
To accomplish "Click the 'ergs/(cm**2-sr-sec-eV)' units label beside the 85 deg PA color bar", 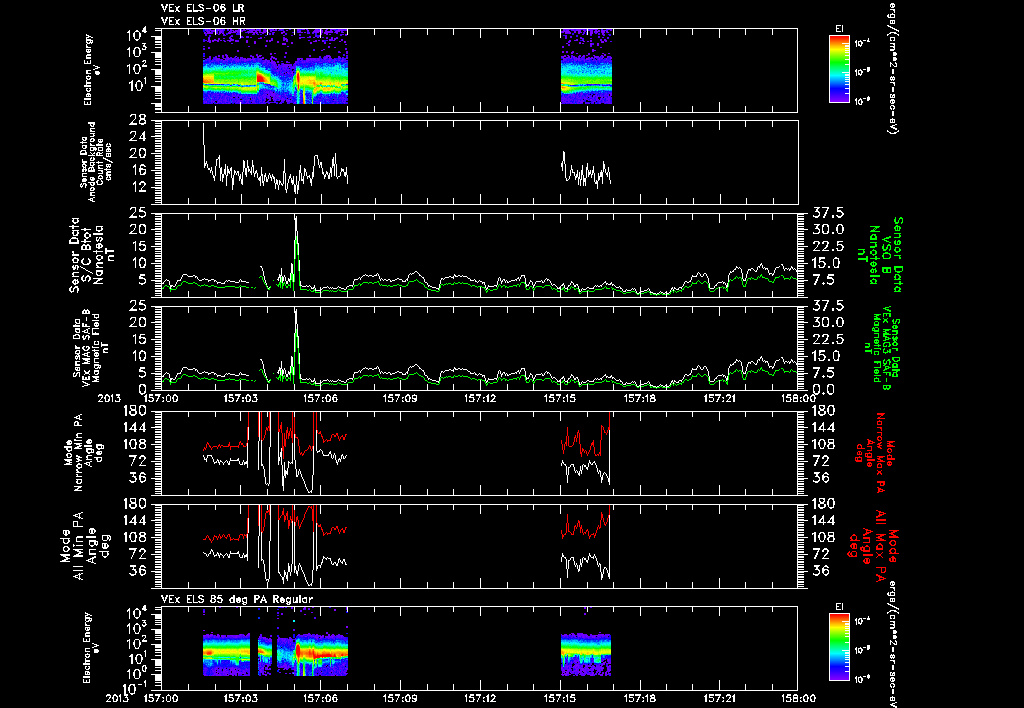I will tap(891, 643).
